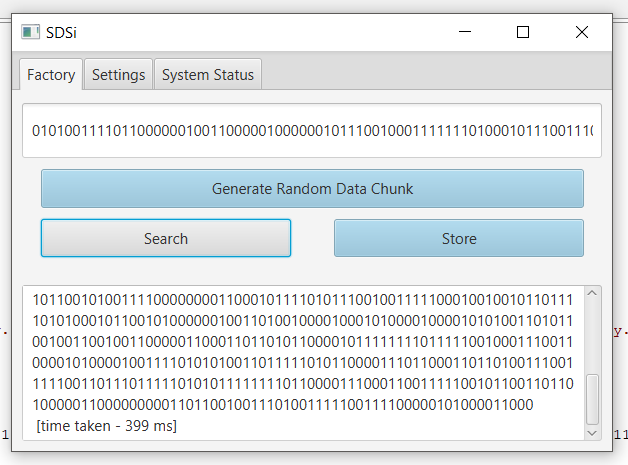Click the Search button
Screen dimensions: 628x465
(x=166, y=238)
